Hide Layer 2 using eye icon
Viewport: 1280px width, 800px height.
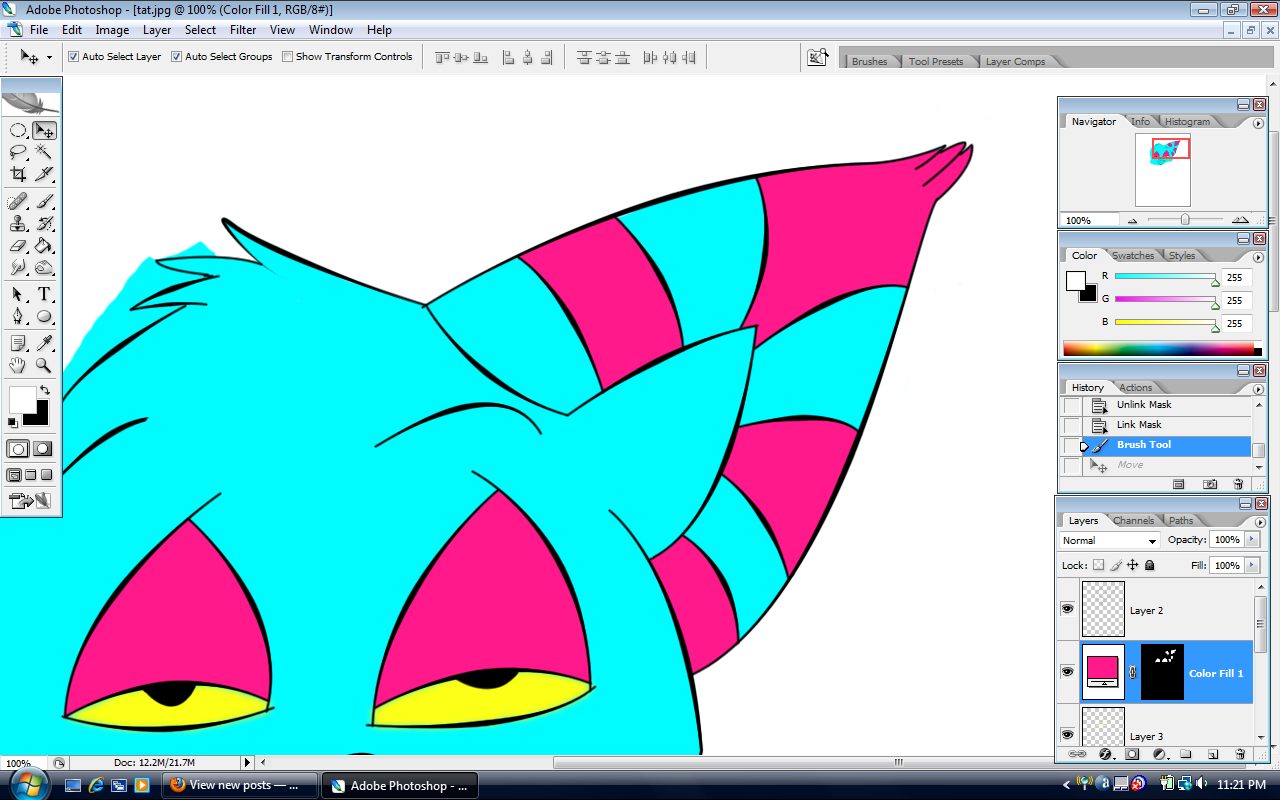(1067, 609)
